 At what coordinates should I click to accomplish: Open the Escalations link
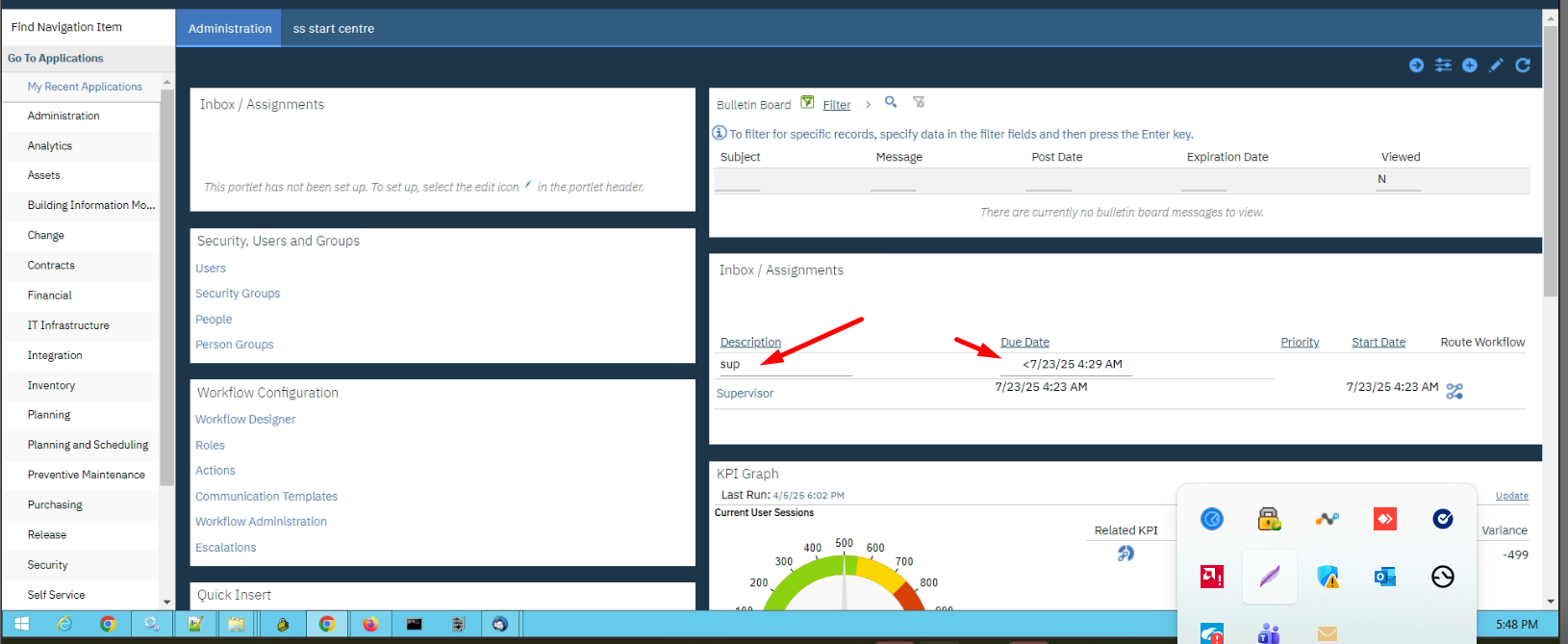coord(226,548)
